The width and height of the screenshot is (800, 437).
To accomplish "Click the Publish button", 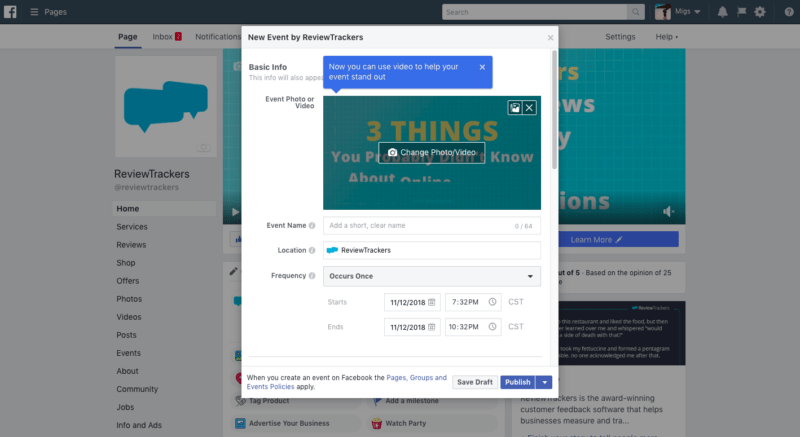I will point(518,382).
